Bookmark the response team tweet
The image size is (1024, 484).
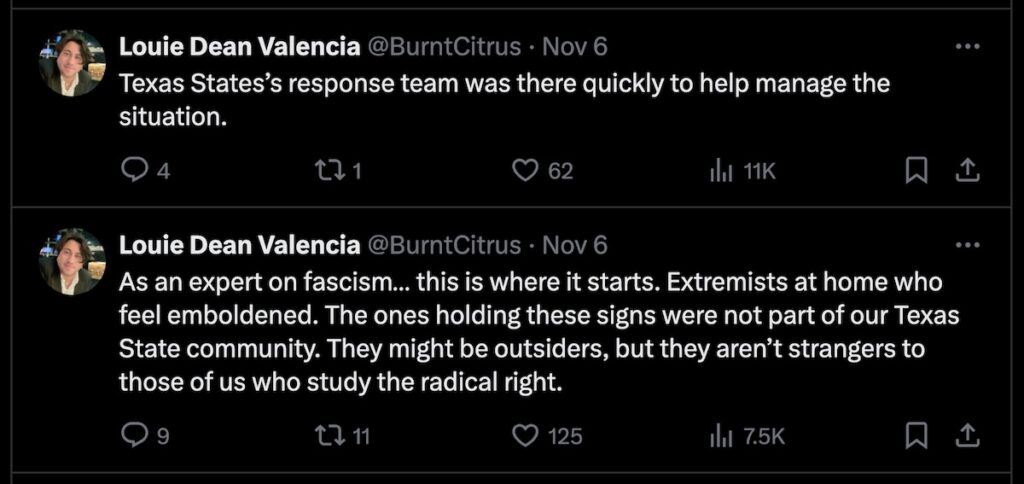click(x=914, y=171)
